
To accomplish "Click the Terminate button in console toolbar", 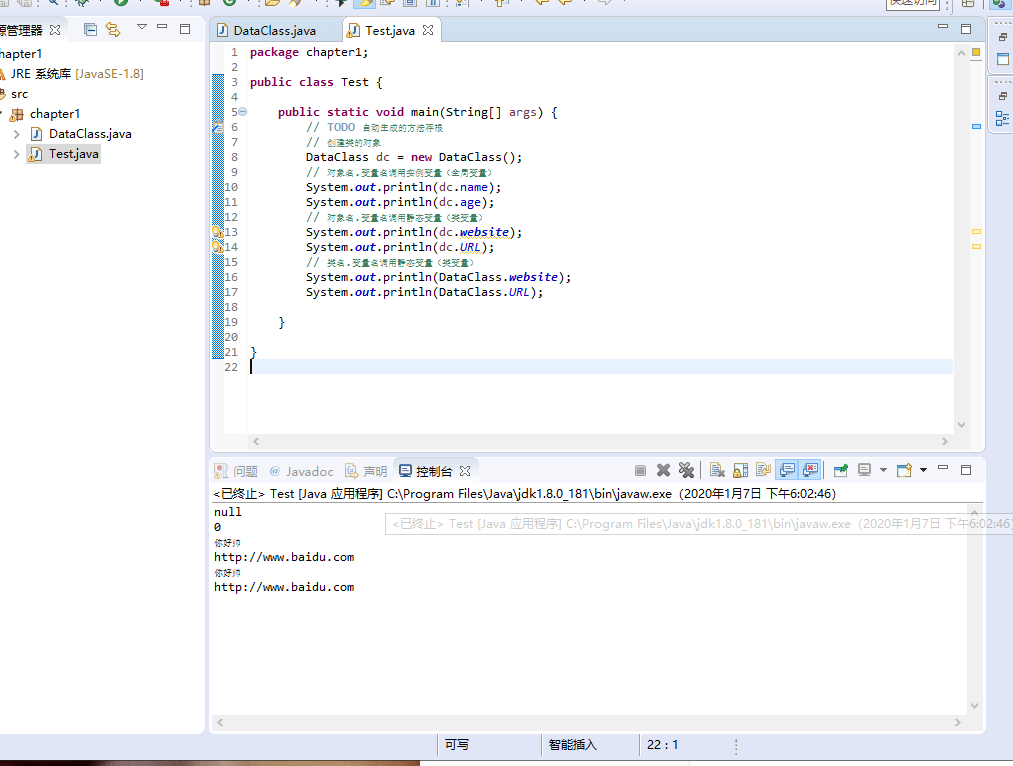I will tap(640, 470).
